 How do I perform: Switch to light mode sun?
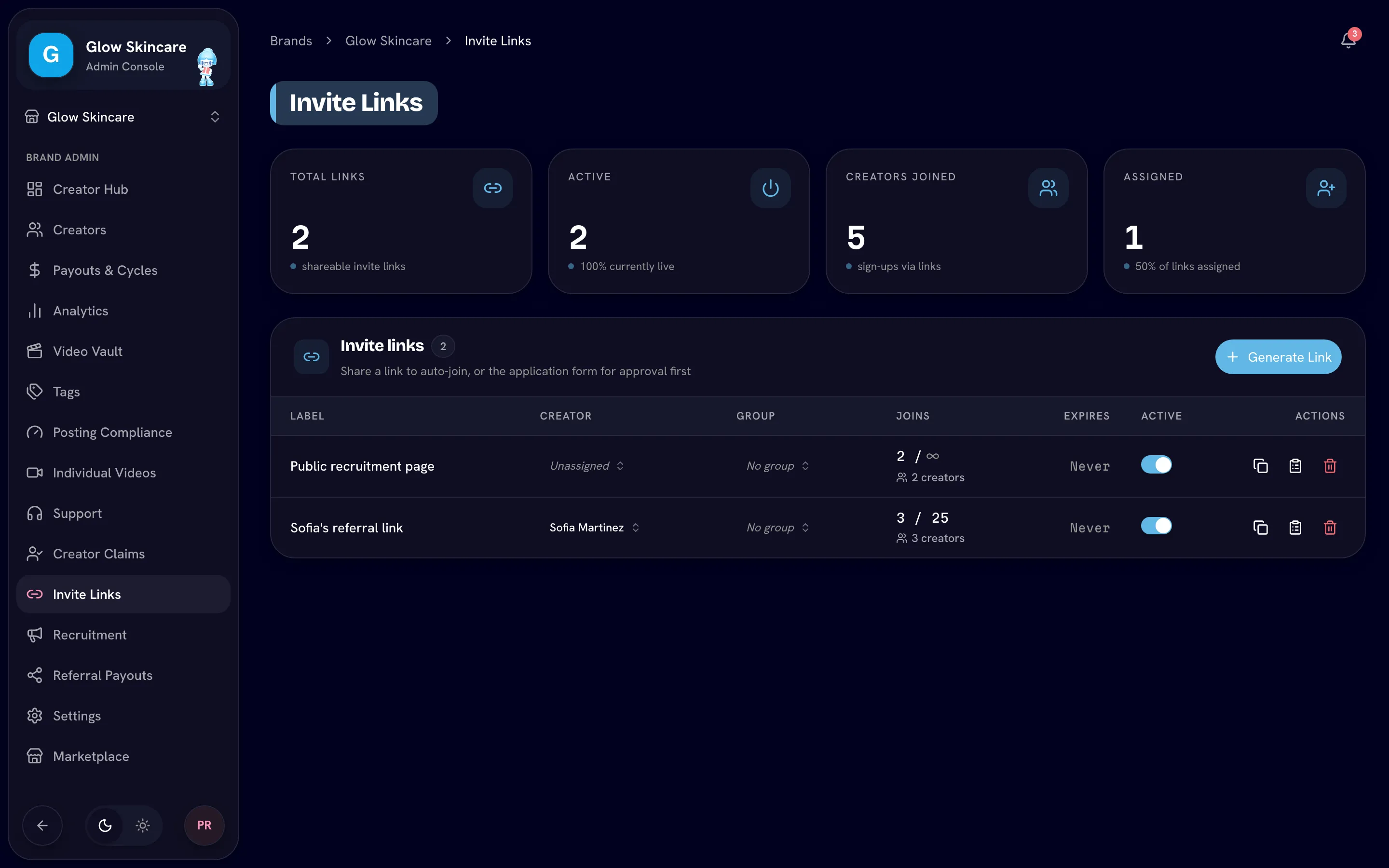tap(142, 825)
